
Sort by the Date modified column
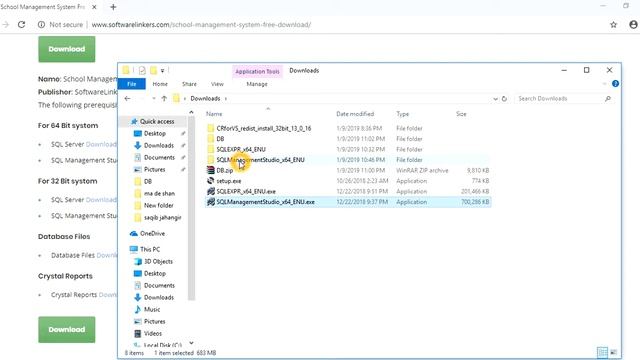[355, 114]
